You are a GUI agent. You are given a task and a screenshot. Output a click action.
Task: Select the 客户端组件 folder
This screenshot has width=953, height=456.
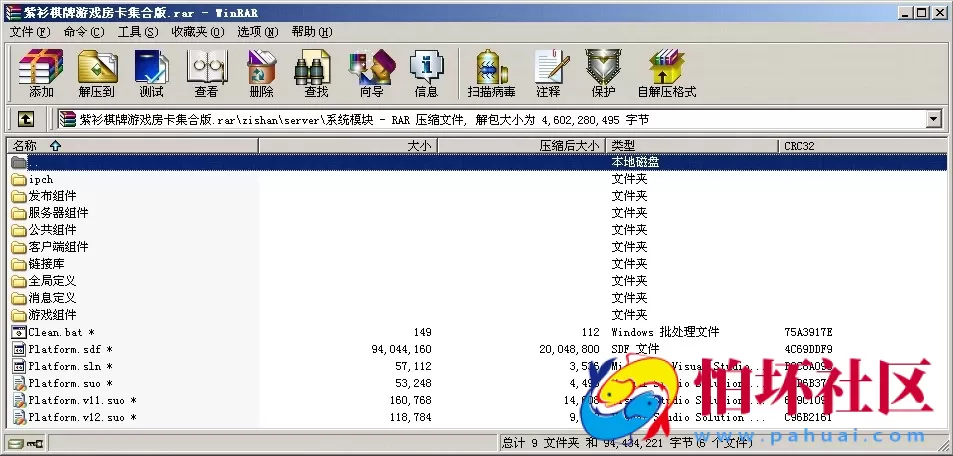pos(58,247)
